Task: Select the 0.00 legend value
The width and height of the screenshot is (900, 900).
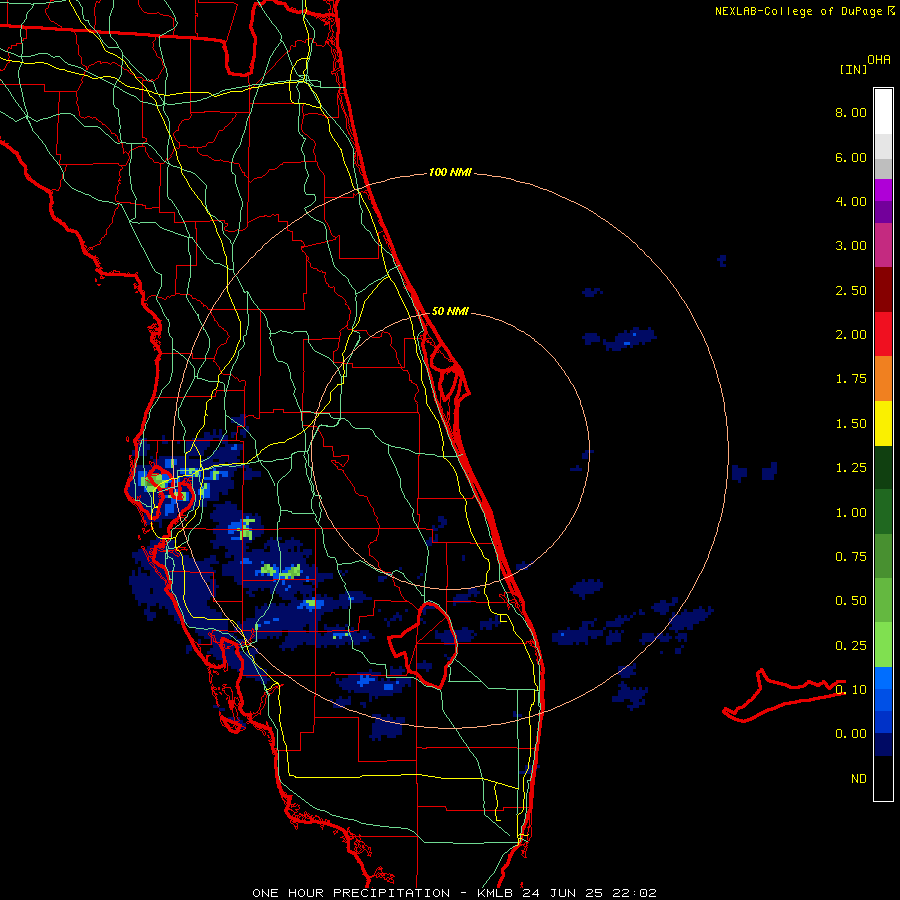Action: (x=851, y=734)
